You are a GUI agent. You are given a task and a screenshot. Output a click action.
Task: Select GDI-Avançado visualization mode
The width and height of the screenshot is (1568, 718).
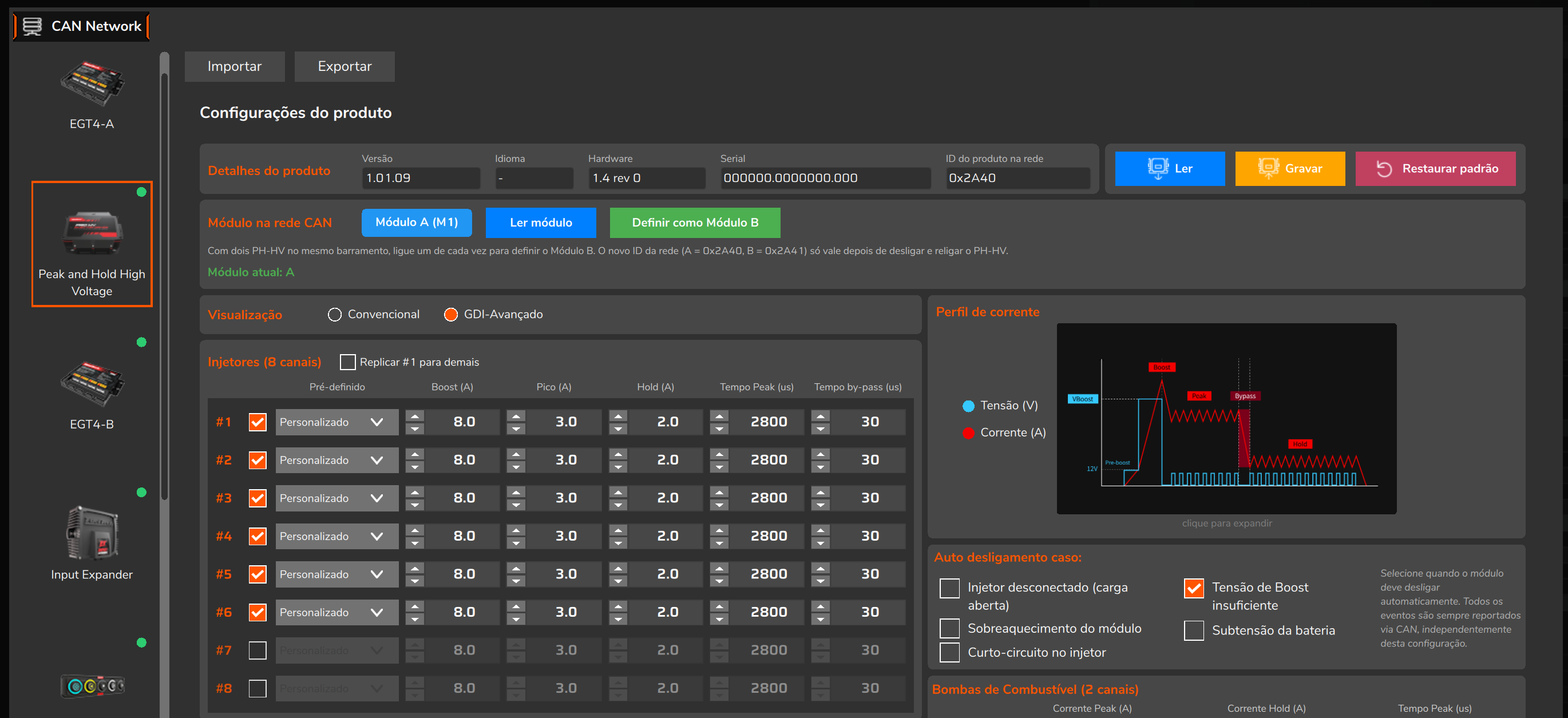click(x=450, y=315)
